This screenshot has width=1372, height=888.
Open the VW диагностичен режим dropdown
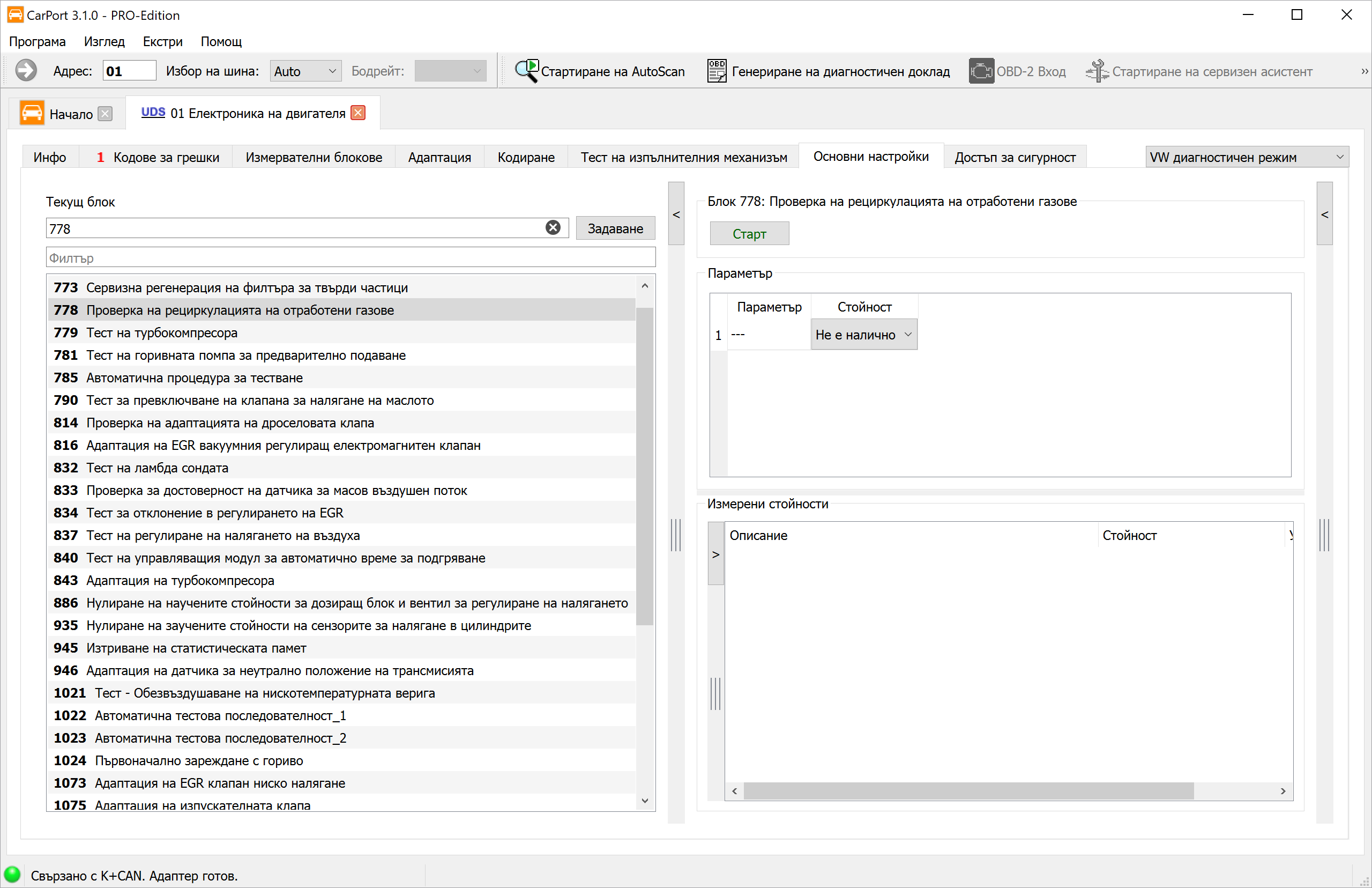1247,157
